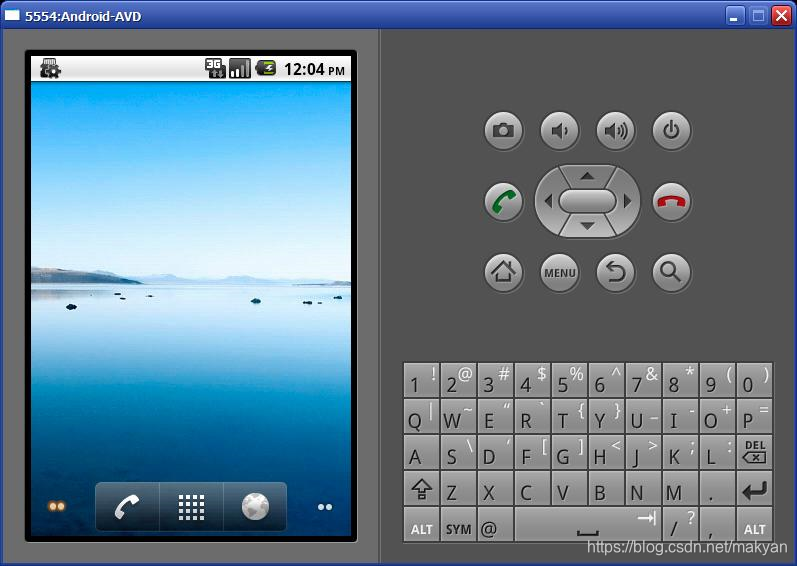Click the 0 key
Screen dimensions: 797x566
[x=754, y=380]
